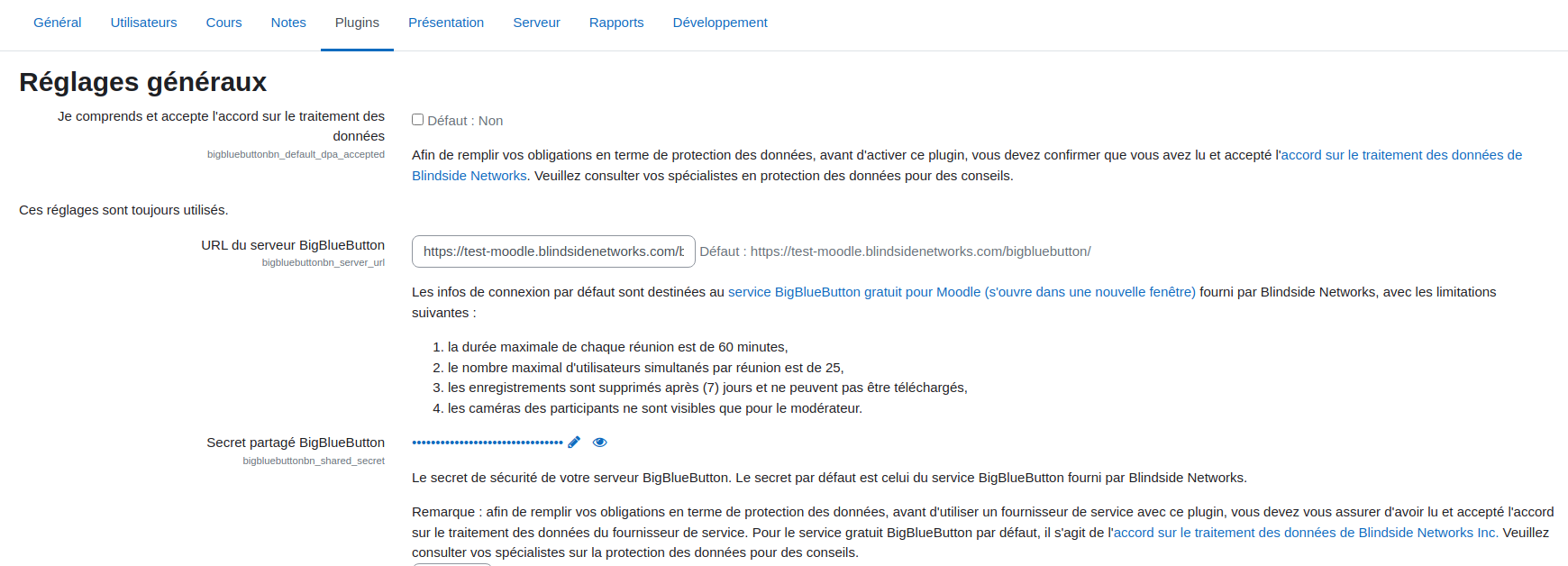Go to the Rapports tab
The width and height of the screenshot is (1568, 566).
click(x=616, y=23)
